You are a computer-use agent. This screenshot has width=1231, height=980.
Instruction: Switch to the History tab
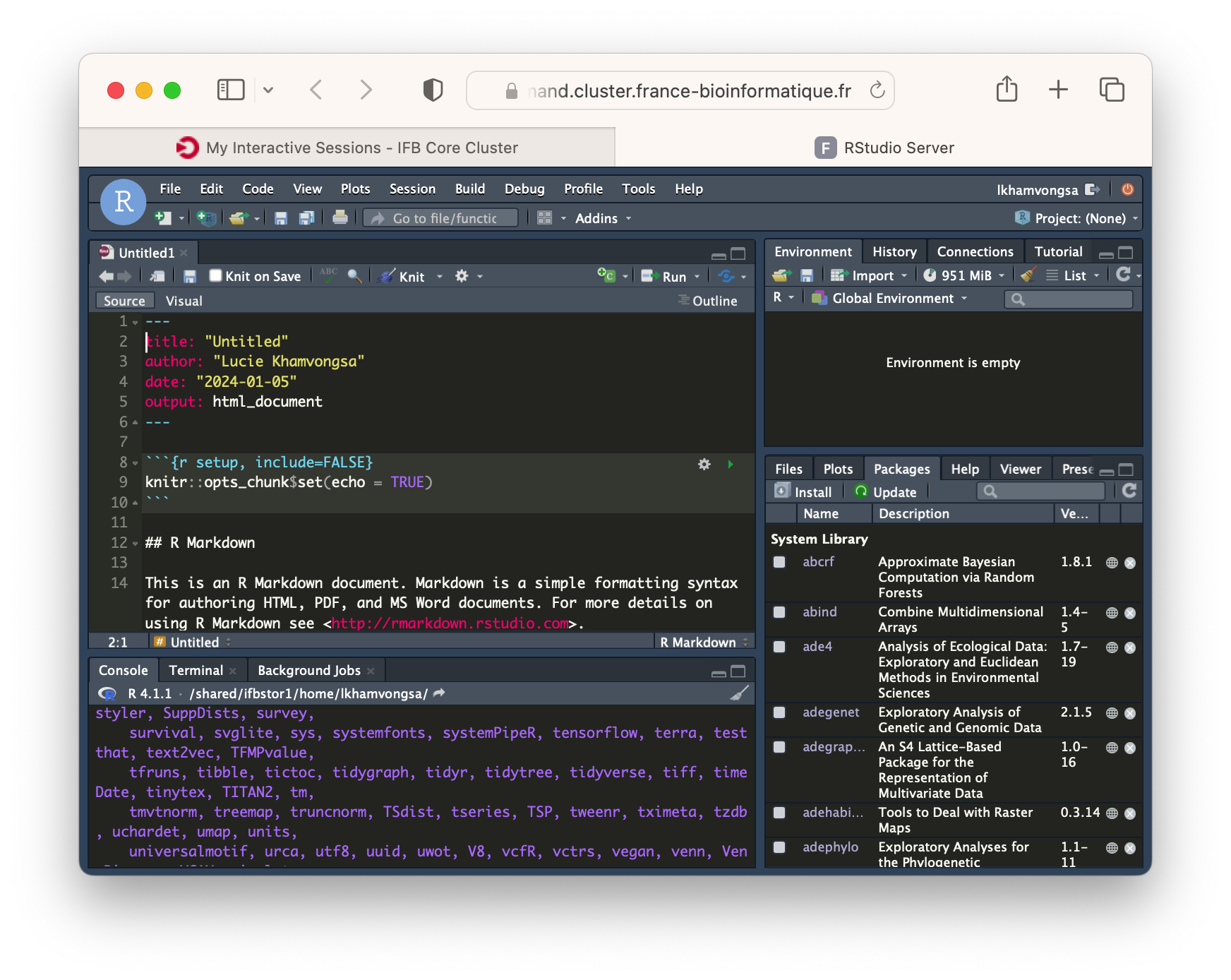[894, 251]
